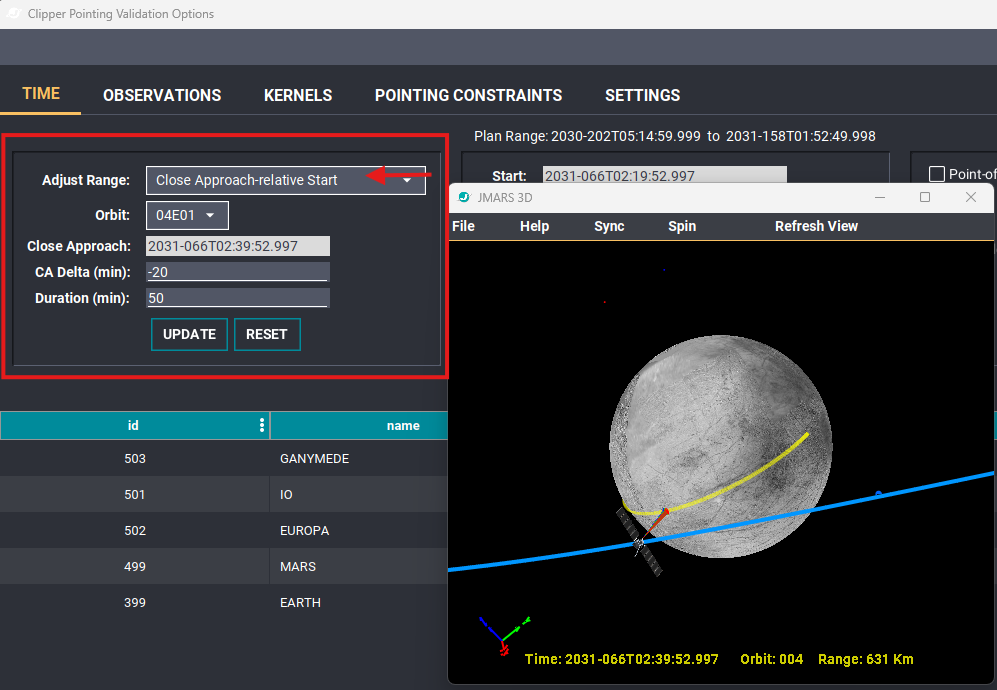Open the OBSERVATIONS tab
The width and height of the screenshot is (997, 690).
[x=162, y=95]
